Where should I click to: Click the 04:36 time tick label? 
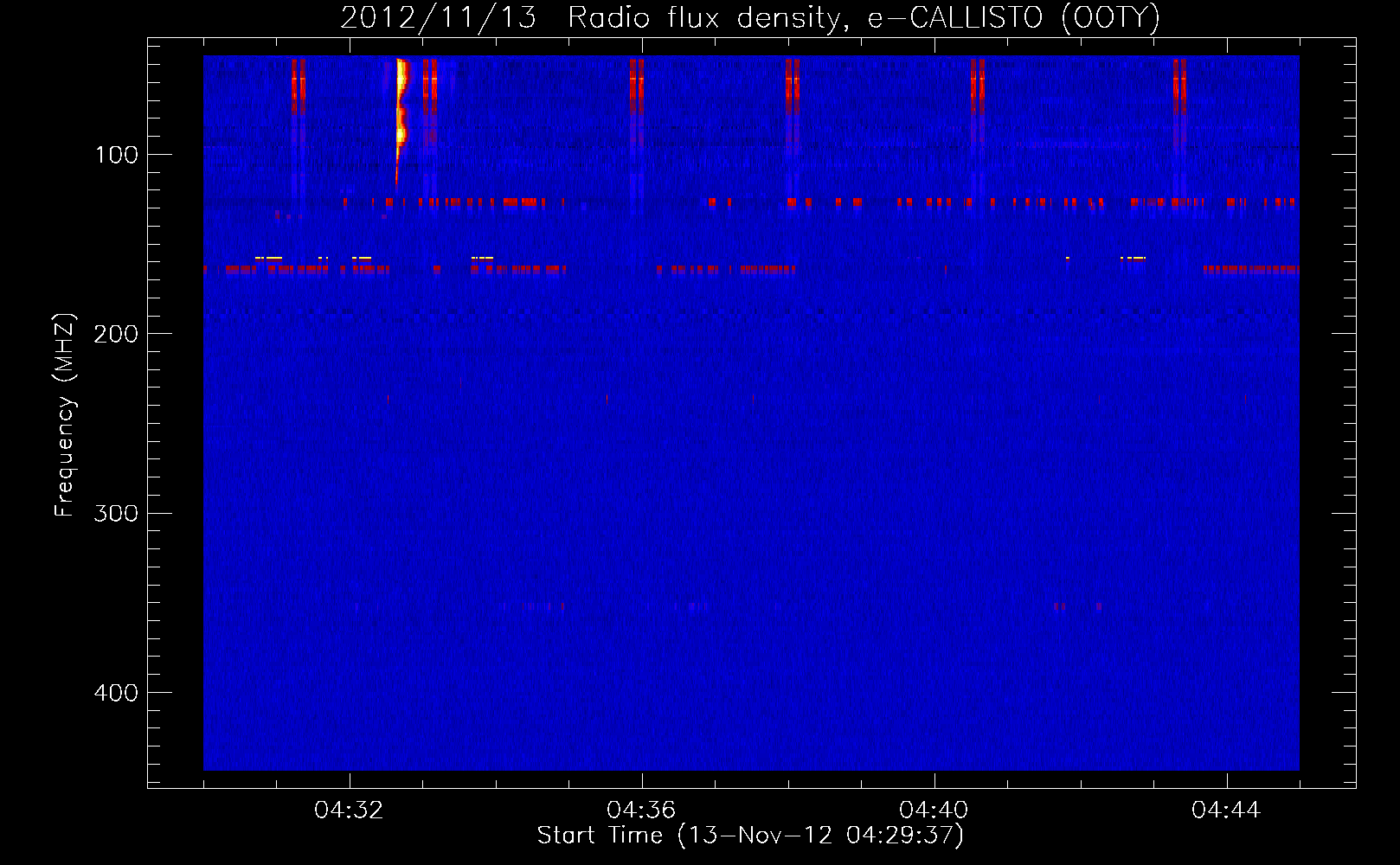coord(642,811)
